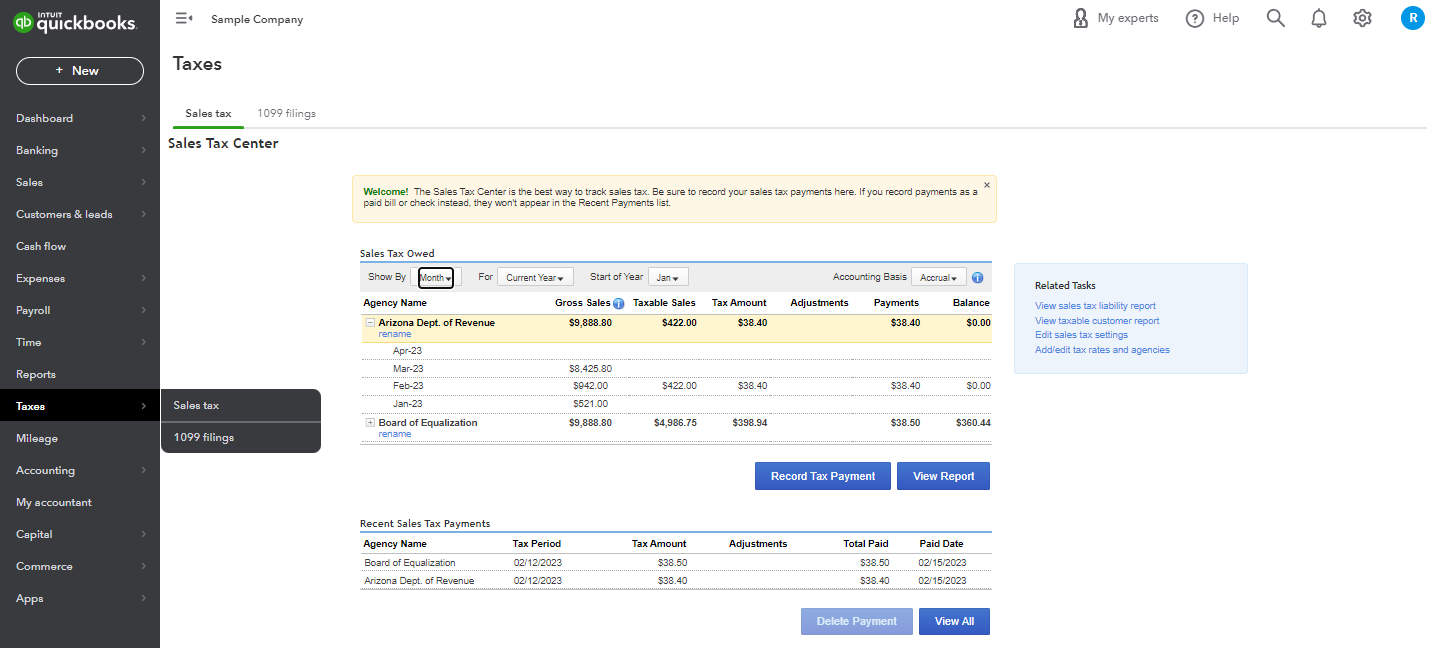Click the user avatar R icon
Image resolution: width=1440 pixels, height=648 pixels.
point(1412,18)
